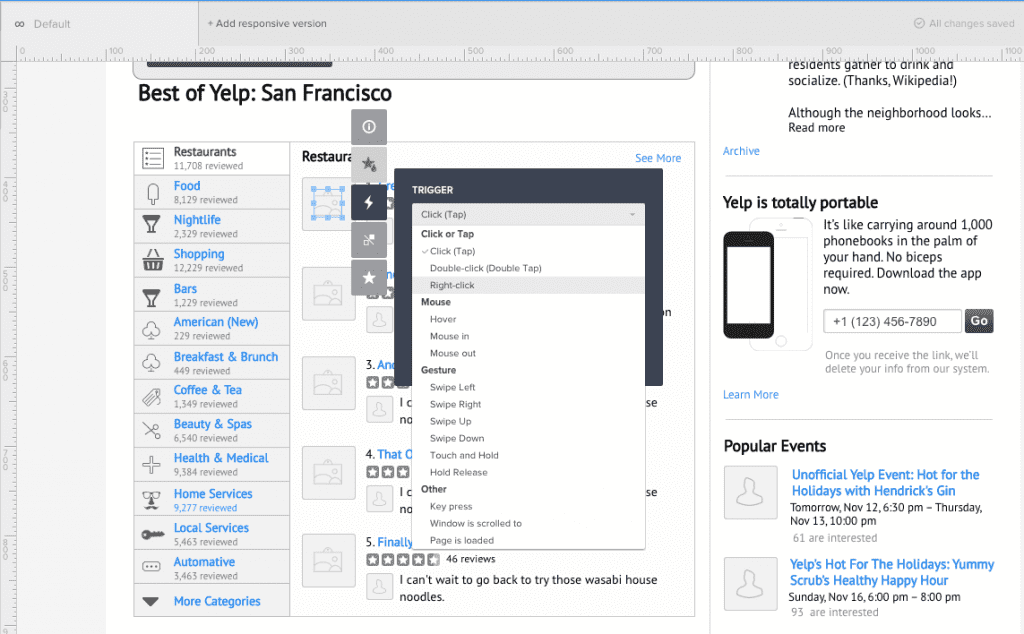Click the Home Services mustache icon

152,499
